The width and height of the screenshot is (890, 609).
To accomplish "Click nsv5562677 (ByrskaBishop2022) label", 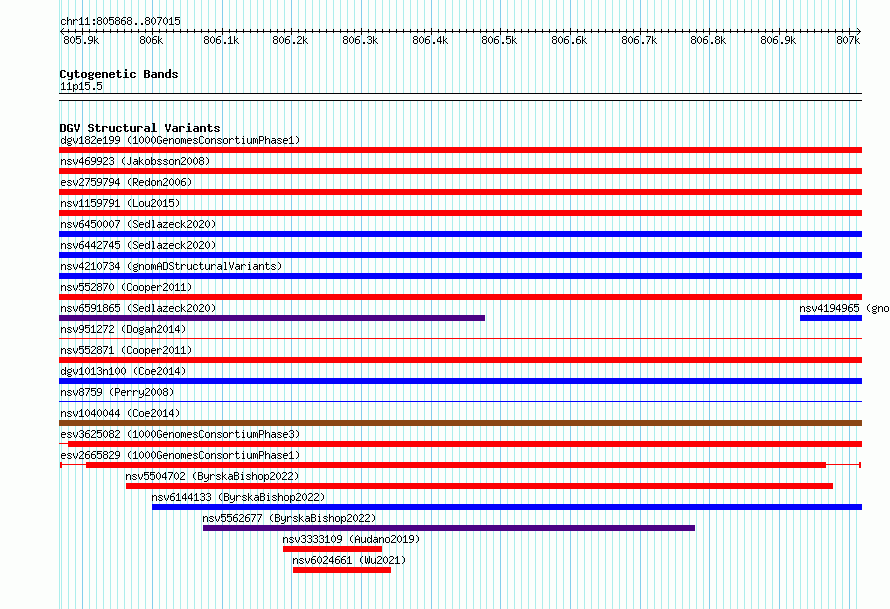I will [x=289, y=518].
